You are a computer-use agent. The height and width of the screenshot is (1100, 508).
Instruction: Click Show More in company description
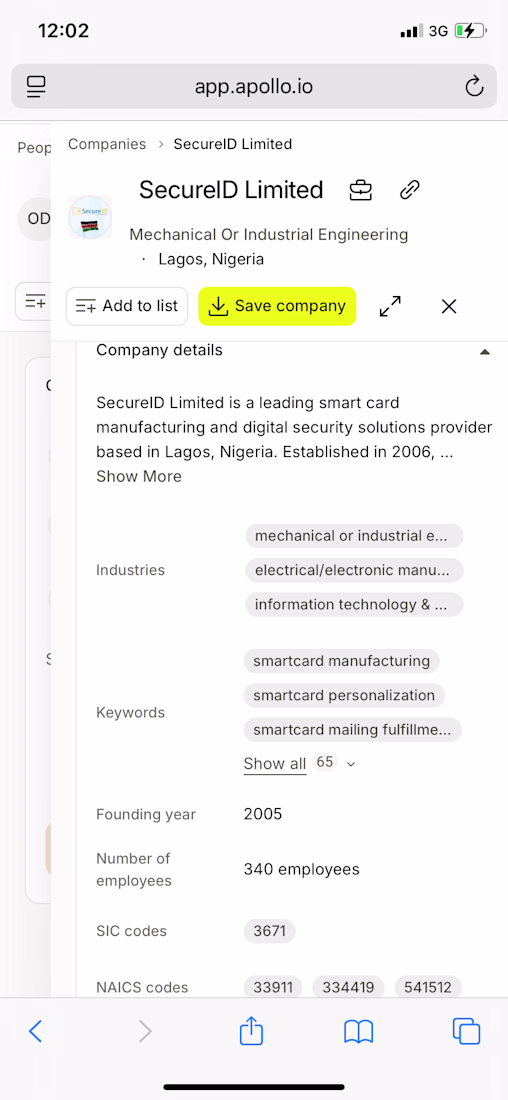coord(139,476)
